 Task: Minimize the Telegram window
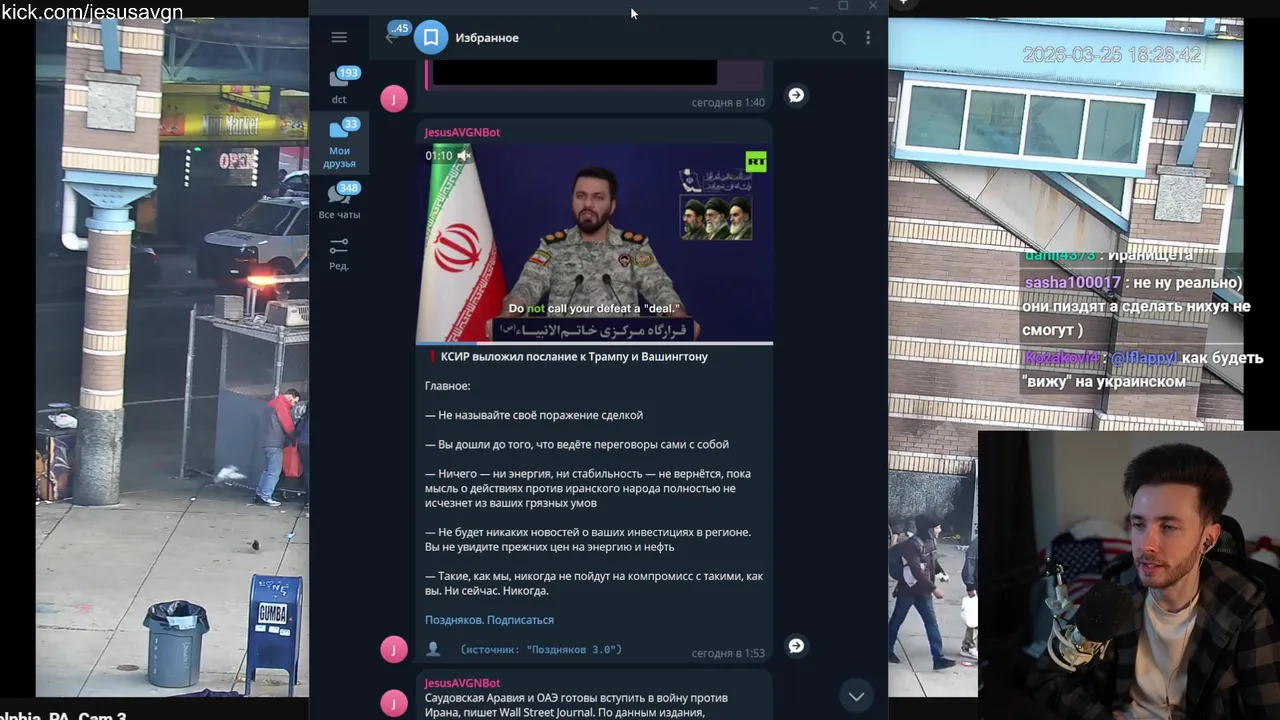pos(813,6)
